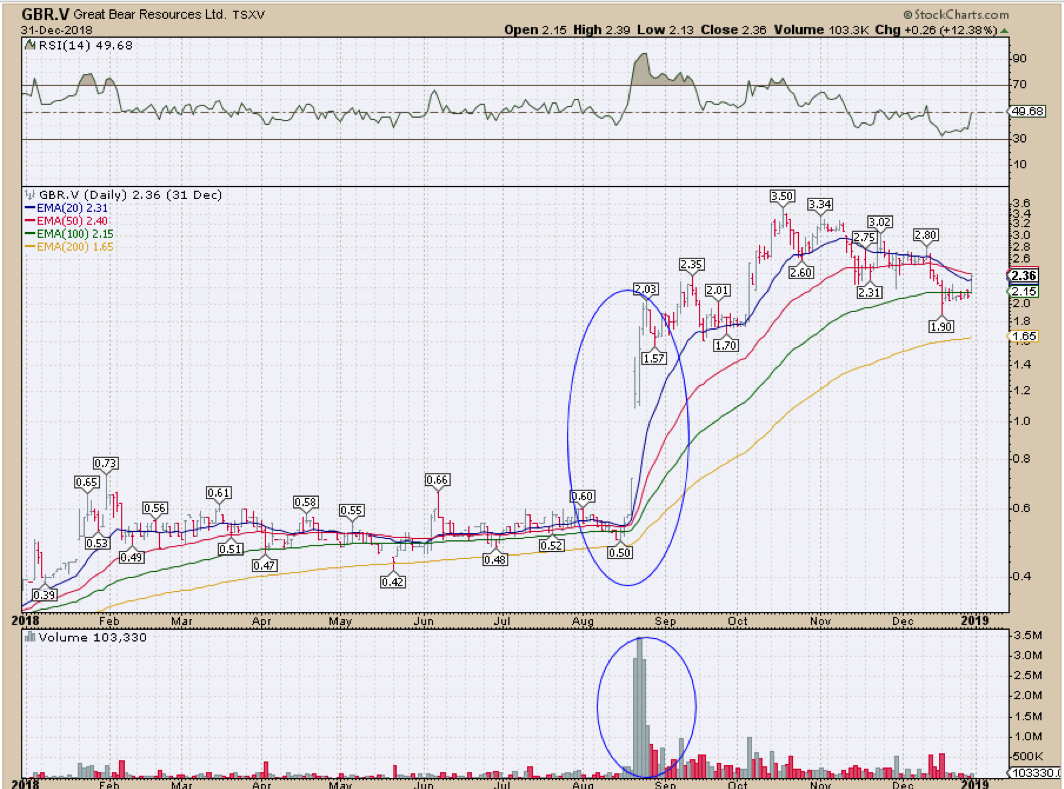Click the 0.66 June spike label
This screenshot has width=1064, height=789.
437,480
